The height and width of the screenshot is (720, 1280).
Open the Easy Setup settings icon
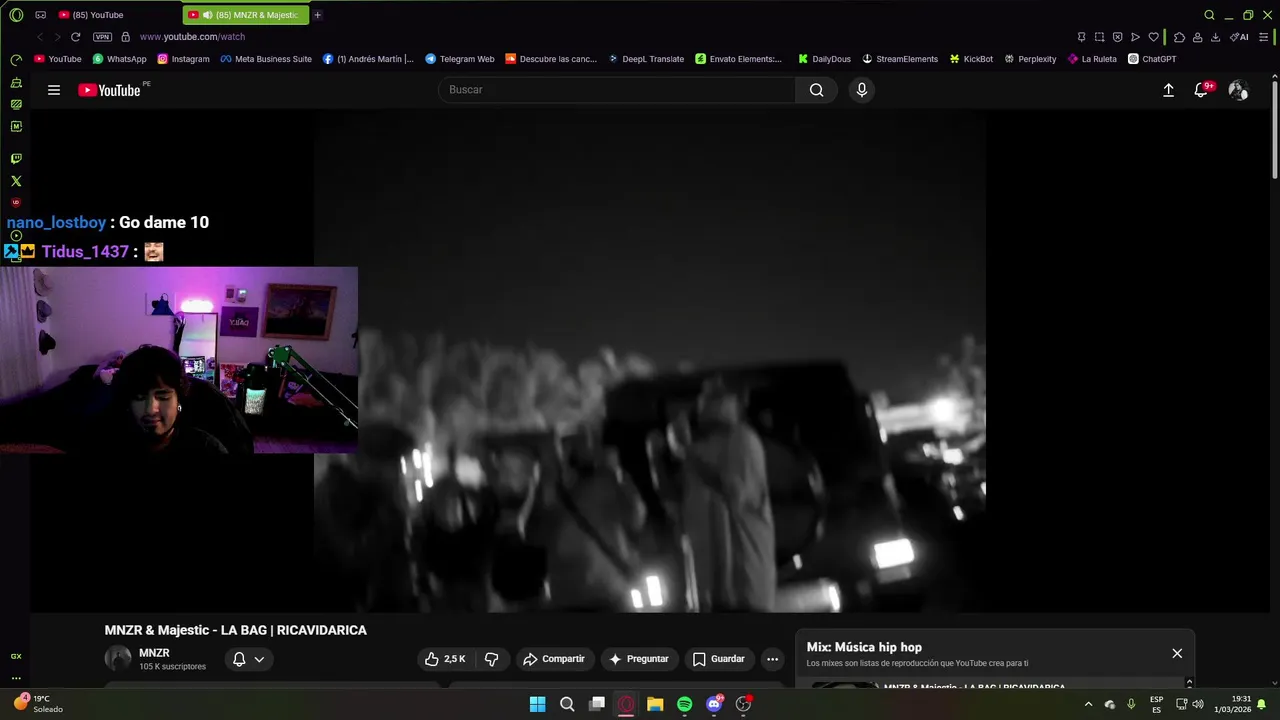coord(1263,37)
